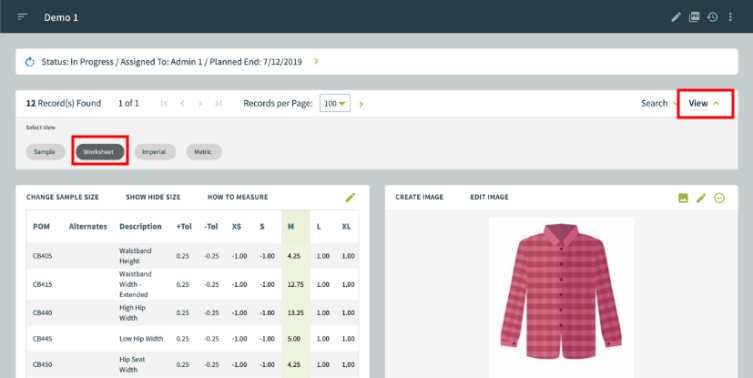The width and height of the screenshot is (753, 378).
Task: Select the Imperial view
Action: (x=155, y=152)
